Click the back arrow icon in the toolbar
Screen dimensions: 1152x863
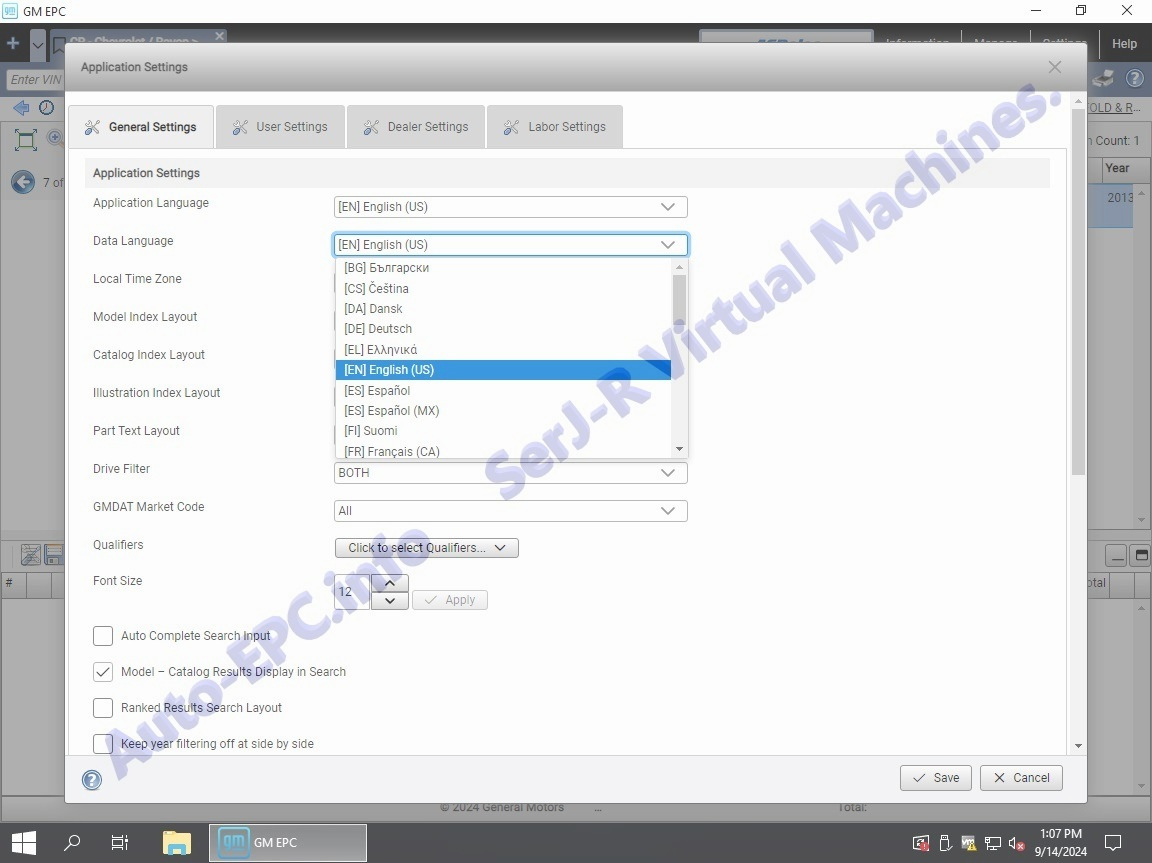21,108
